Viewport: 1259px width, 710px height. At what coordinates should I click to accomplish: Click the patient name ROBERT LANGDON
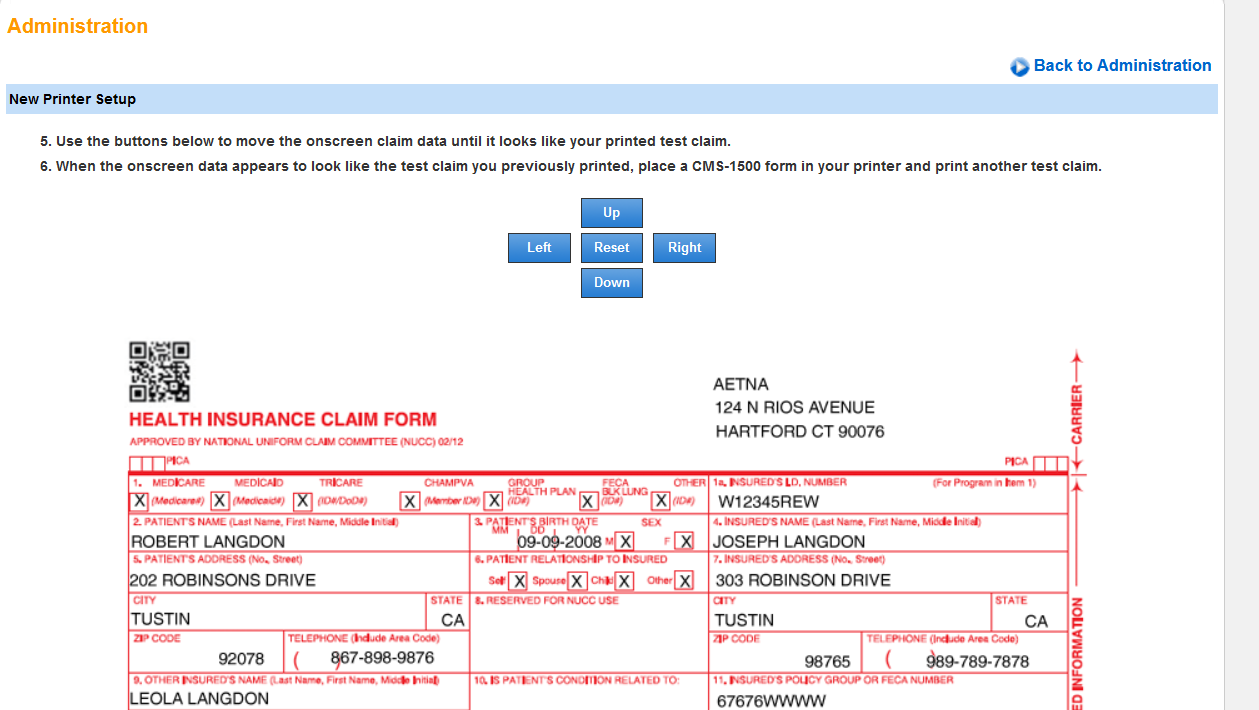(x=208, y=542)
